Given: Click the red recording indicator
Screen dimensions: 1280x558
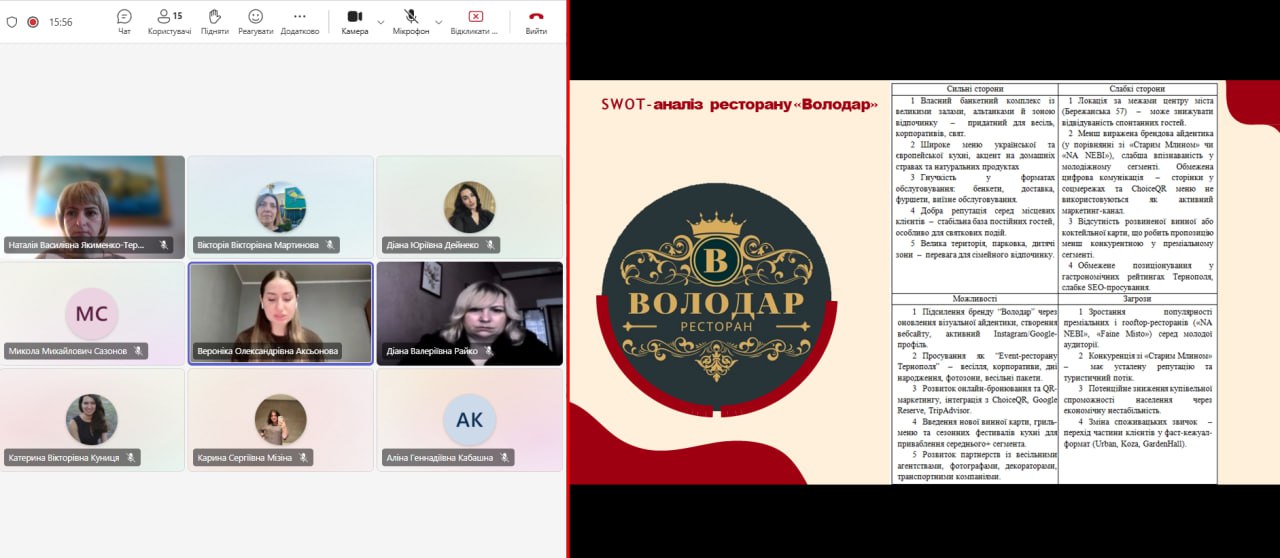Looking at the screenshot, I should (33, 21).
